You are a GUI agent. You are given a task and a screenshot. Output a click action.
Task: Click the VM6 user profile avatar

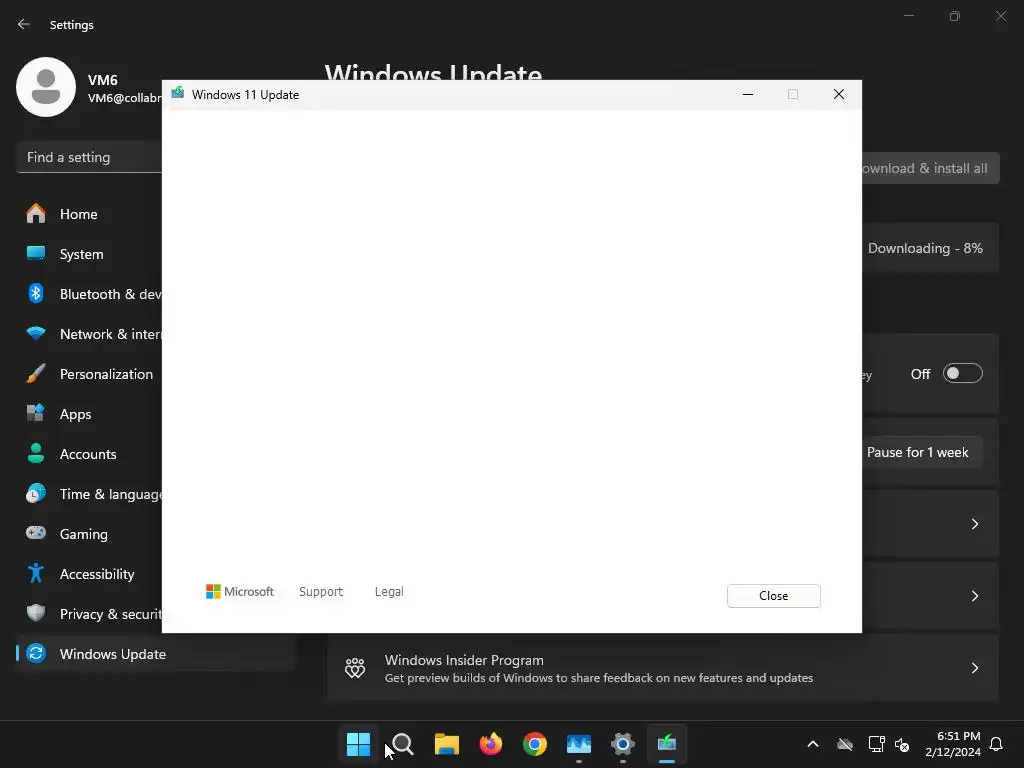point(46,87)
